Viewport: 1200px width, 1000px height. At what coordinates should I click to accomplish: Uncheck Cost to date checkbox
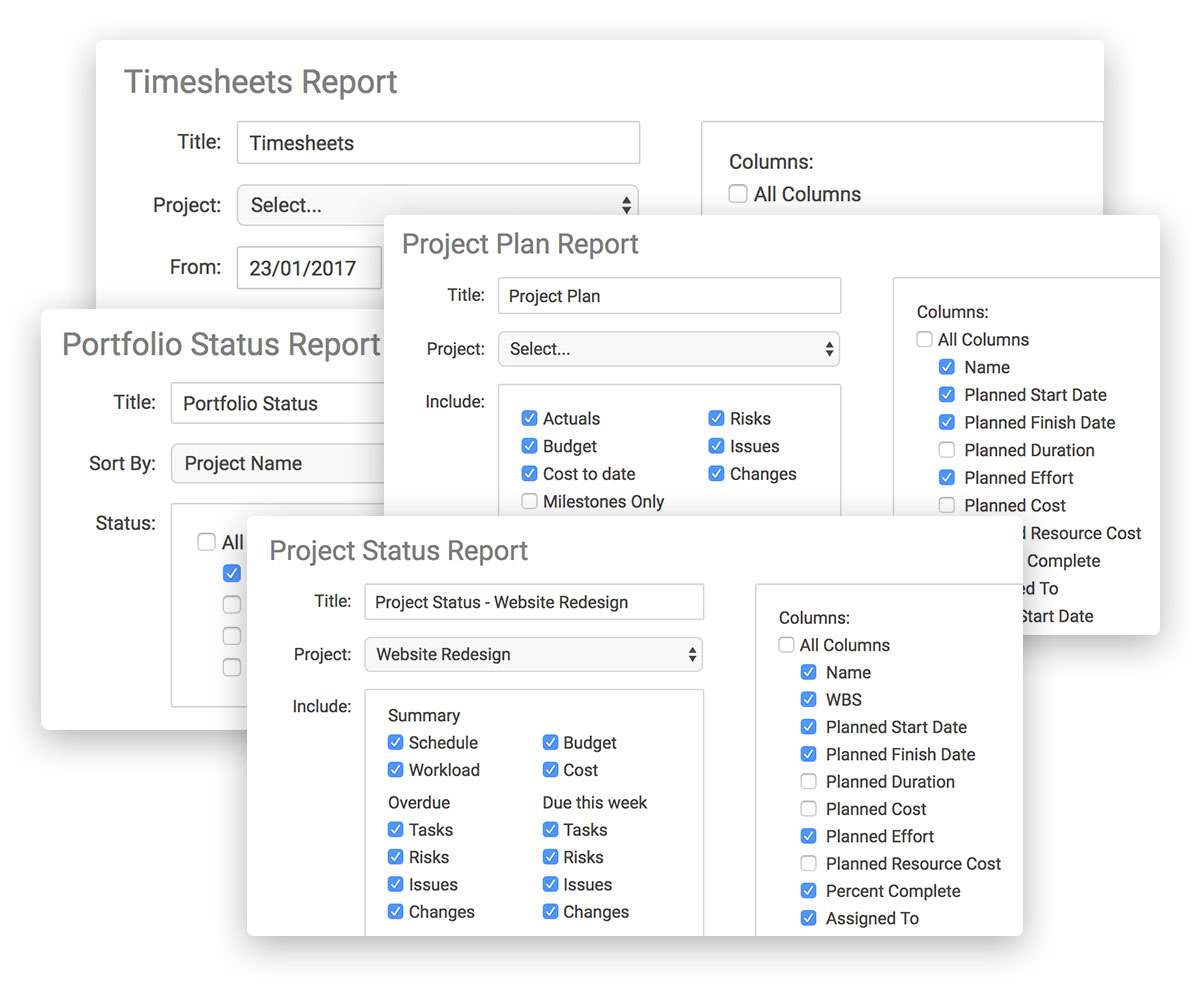[530, 474]
